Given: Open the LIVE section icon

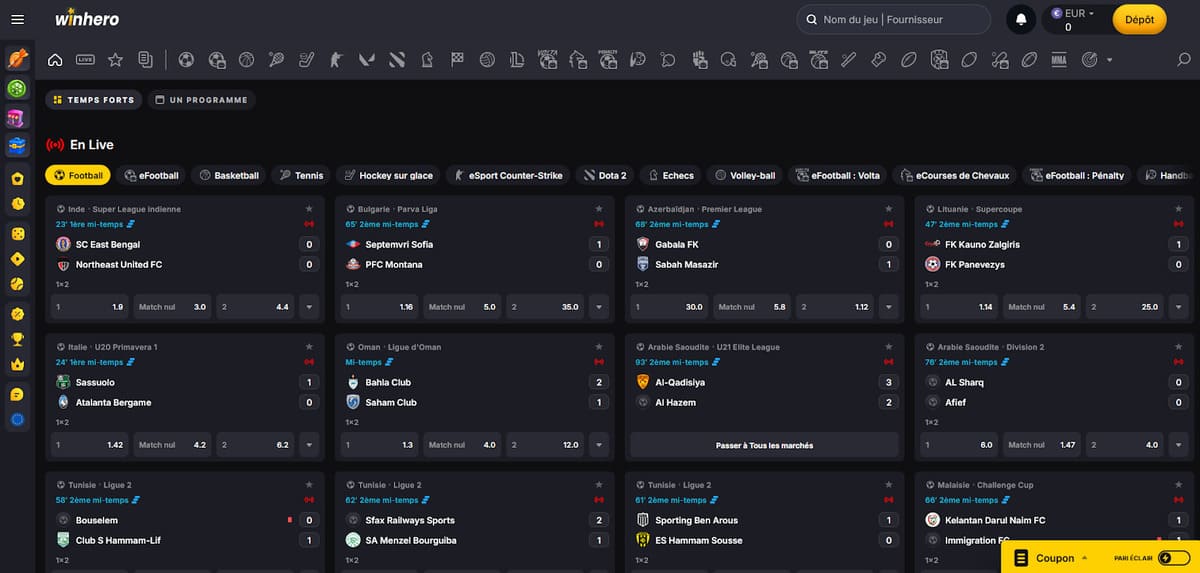Looking at the screenshot, I should click(x=85, y=60).
